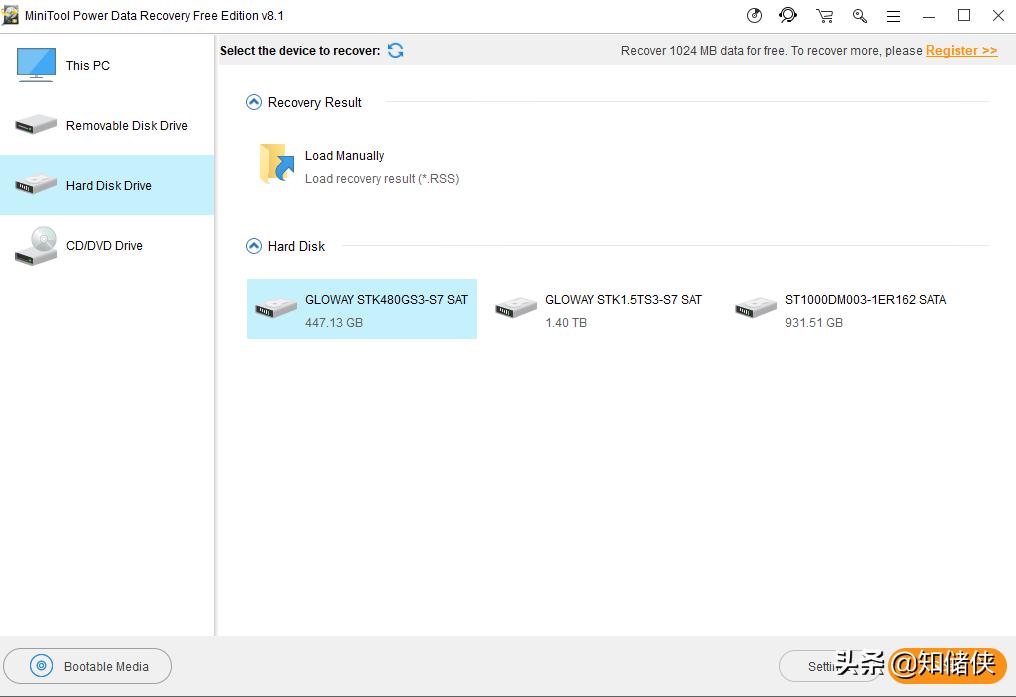Image resolution: width=1016 pixels, height=697 pixels.
Task: Click the MiniTool app icon in title bar
Action: coord(10,16)
